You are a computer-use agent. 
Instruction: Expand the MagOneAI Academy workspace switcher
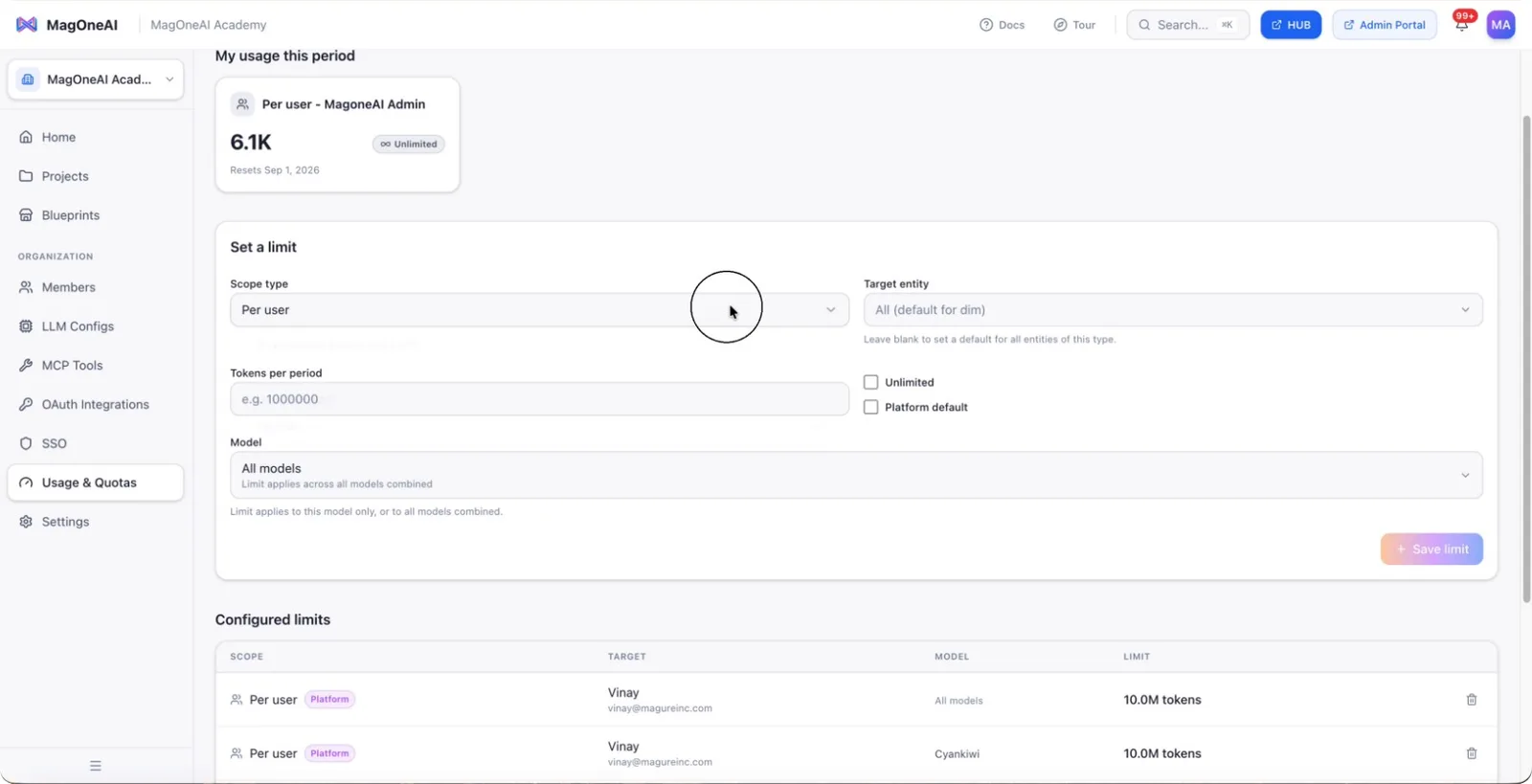point(96,79)
